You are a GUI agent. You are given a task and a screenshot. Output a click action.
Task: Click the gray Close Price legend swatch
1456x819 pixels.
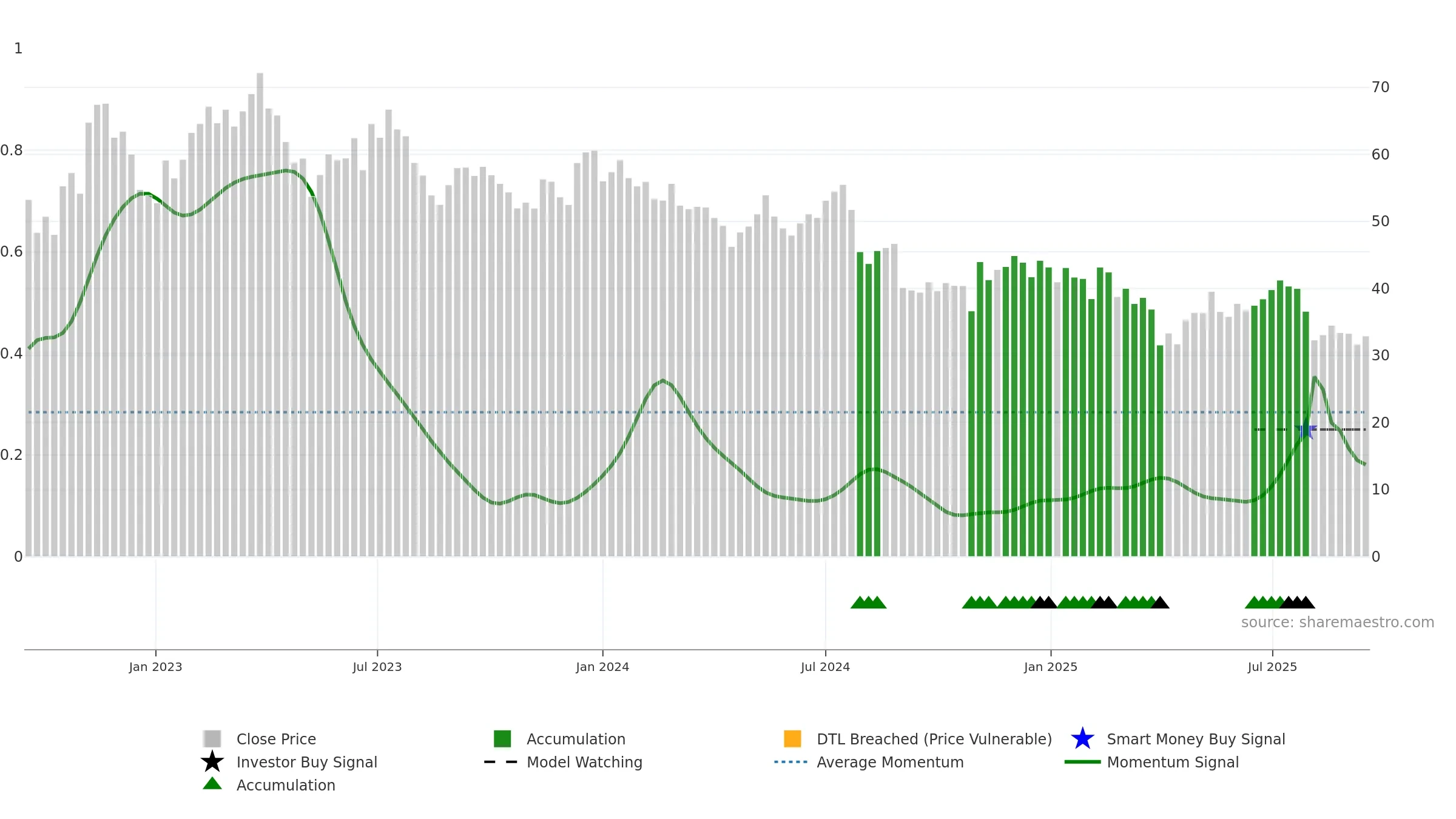coord(212,739)
